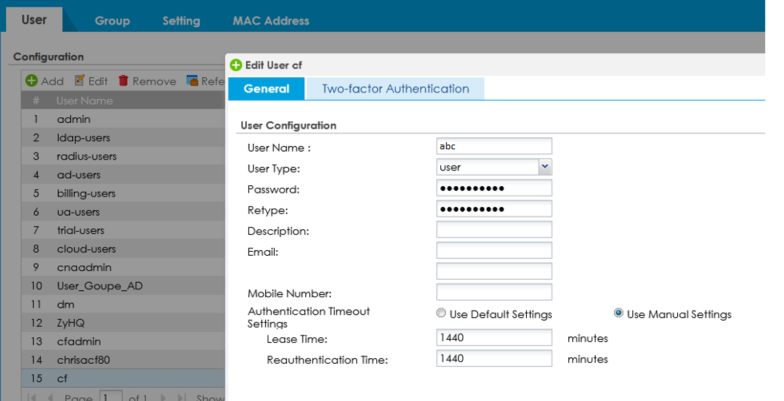
Task: Click the Email input field
Action: point(494,251)
